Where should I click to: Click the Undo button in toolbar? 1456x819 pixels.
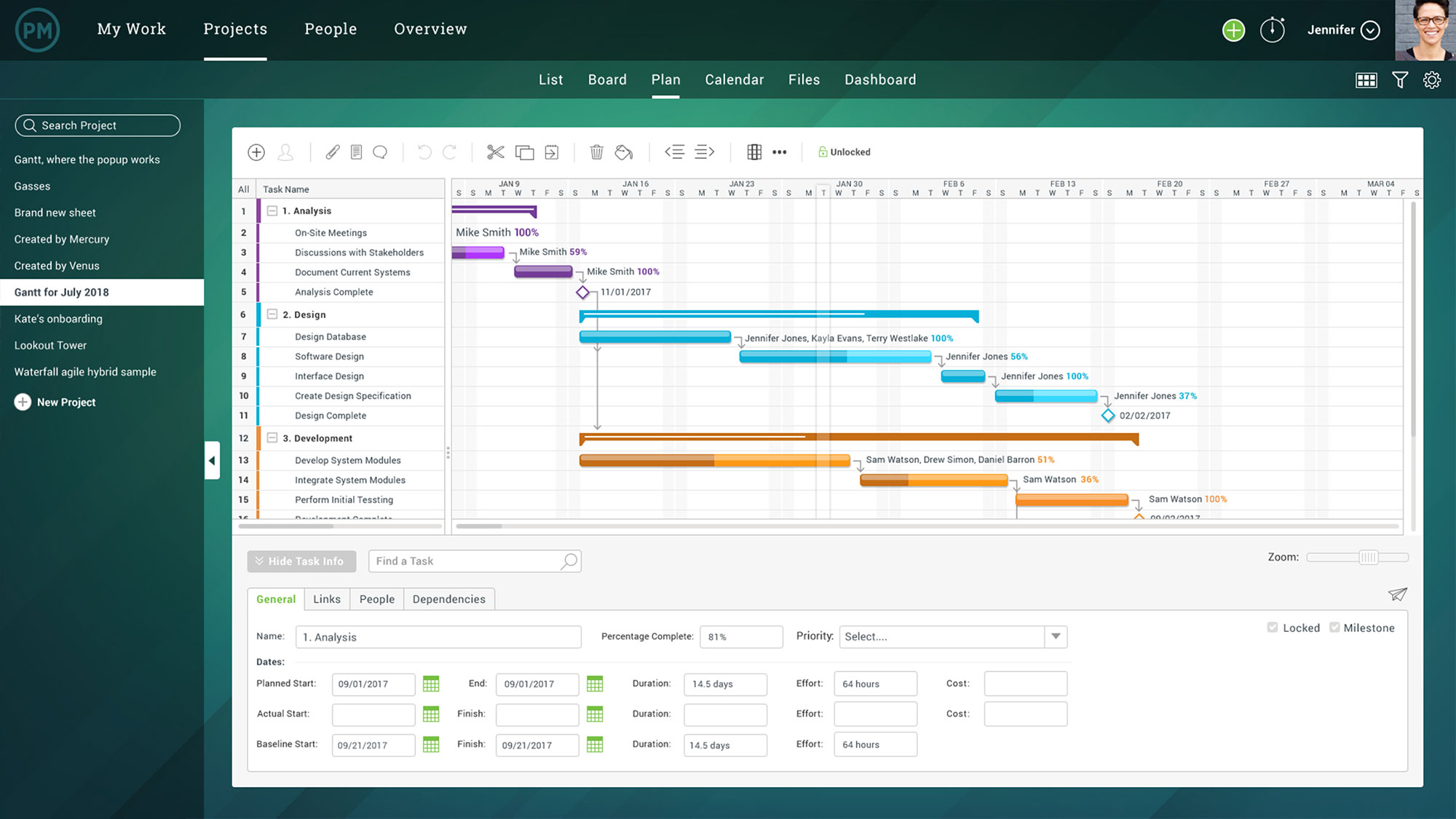click(x=423, y=152)
